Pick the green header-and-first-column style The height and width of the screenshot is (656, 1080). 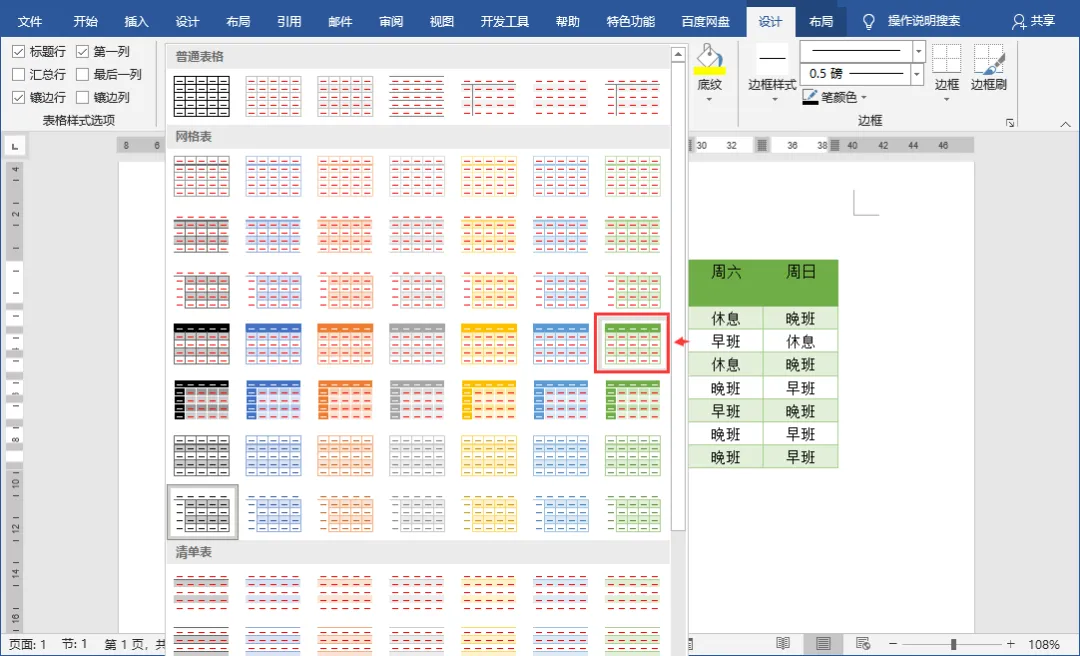[632, 400]
